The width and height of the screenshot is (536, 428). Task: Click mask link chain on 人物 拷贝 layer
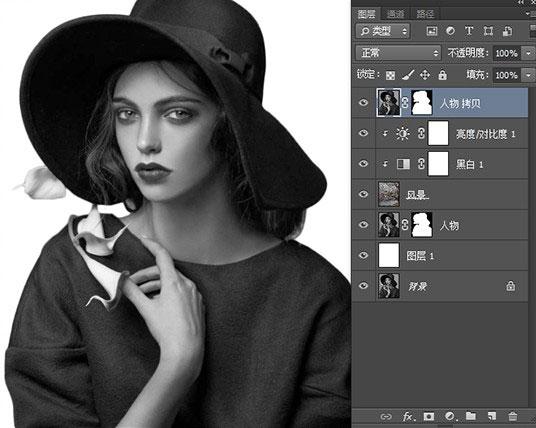405,103
